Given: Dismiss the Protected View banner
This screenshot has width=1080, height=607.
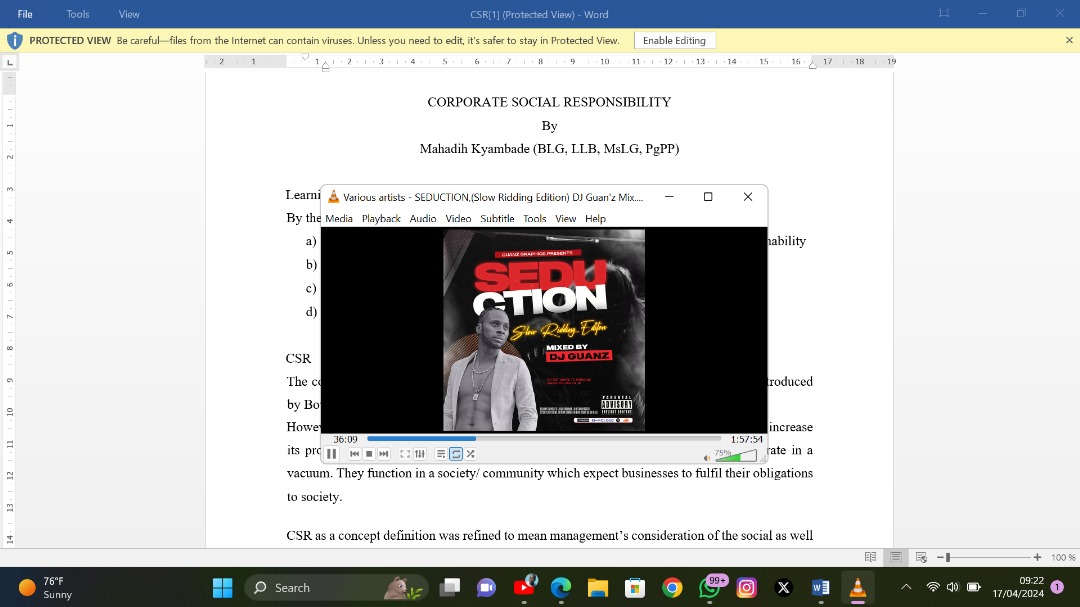Looking at the screenshot, I should [1069, 41].
